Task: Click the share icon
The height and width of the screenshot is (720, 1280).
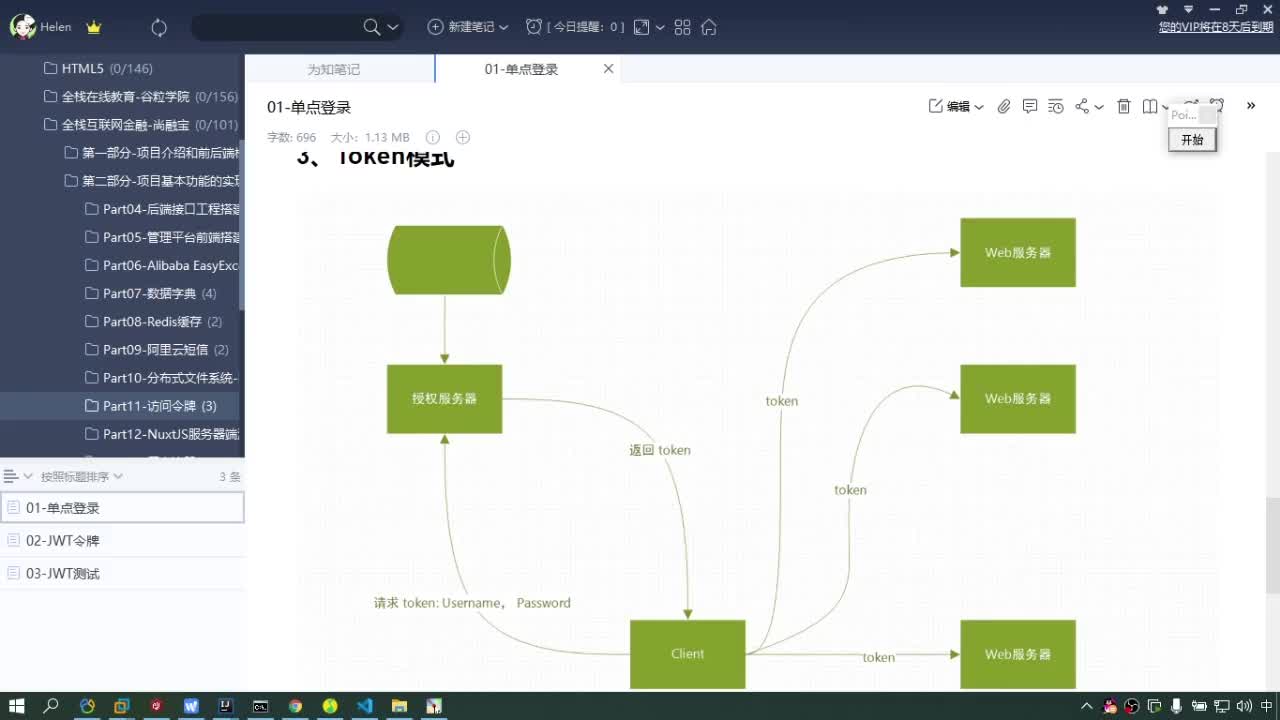Action: point(1082,106)
